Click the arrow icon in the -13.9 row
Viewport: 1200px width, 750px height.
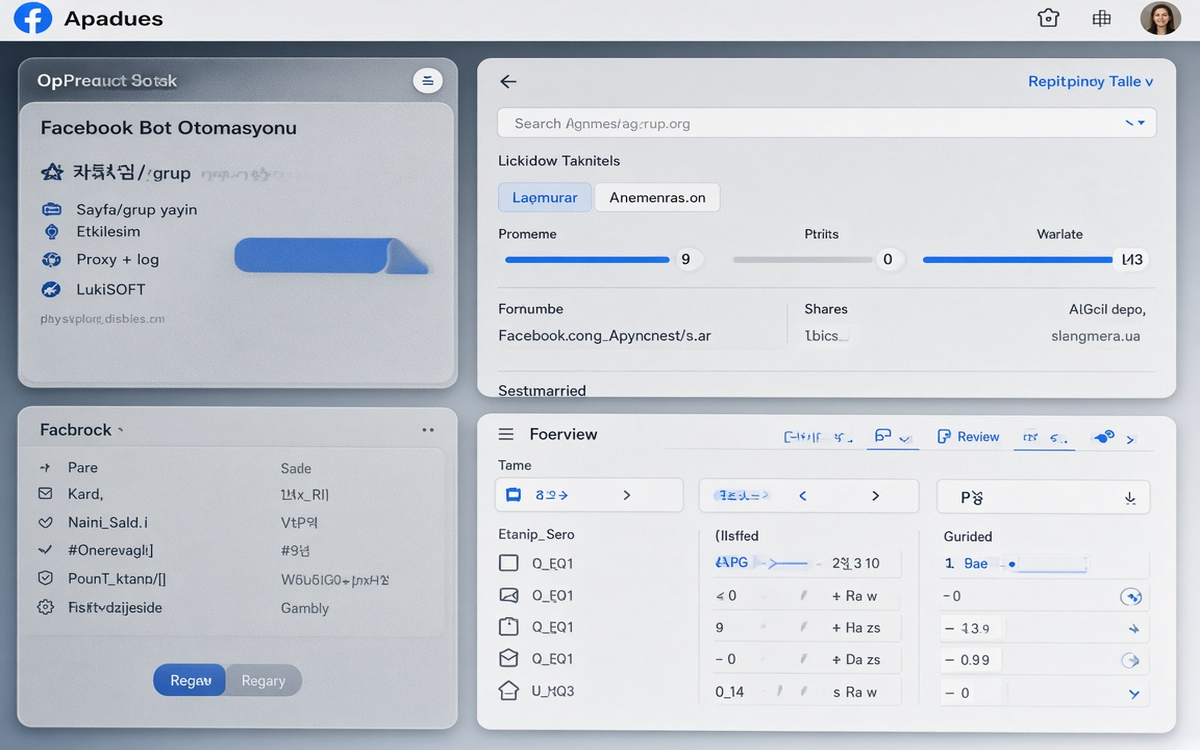point(1134,629)
